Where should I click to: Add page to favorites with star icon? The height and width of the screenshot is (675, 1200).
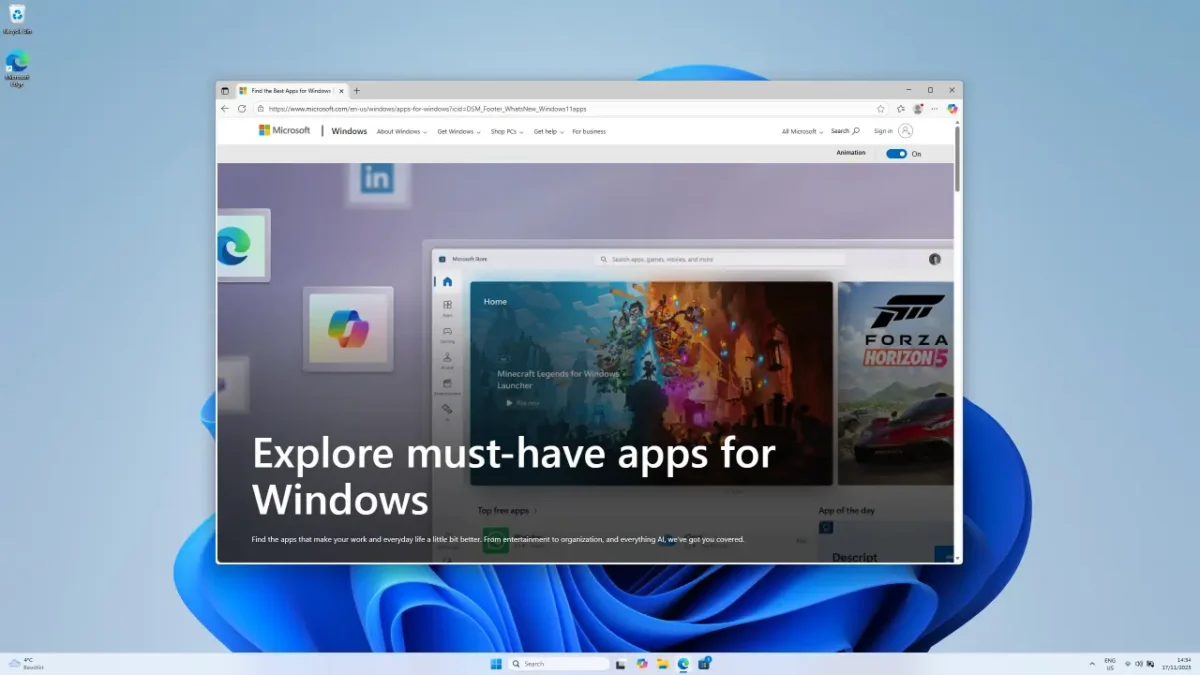coord(881,108)
